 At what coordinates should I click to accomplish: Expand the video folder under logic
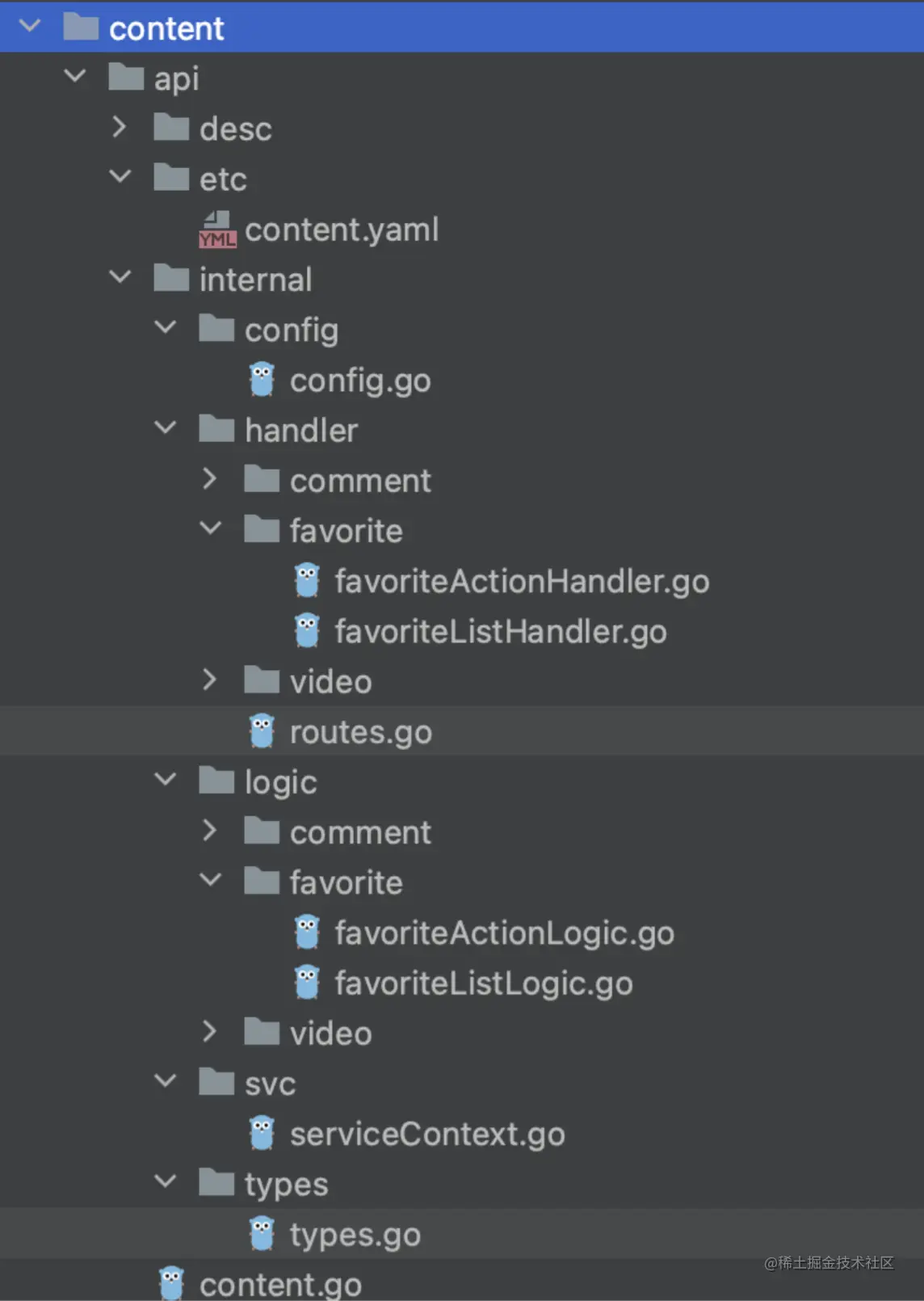210,1032
